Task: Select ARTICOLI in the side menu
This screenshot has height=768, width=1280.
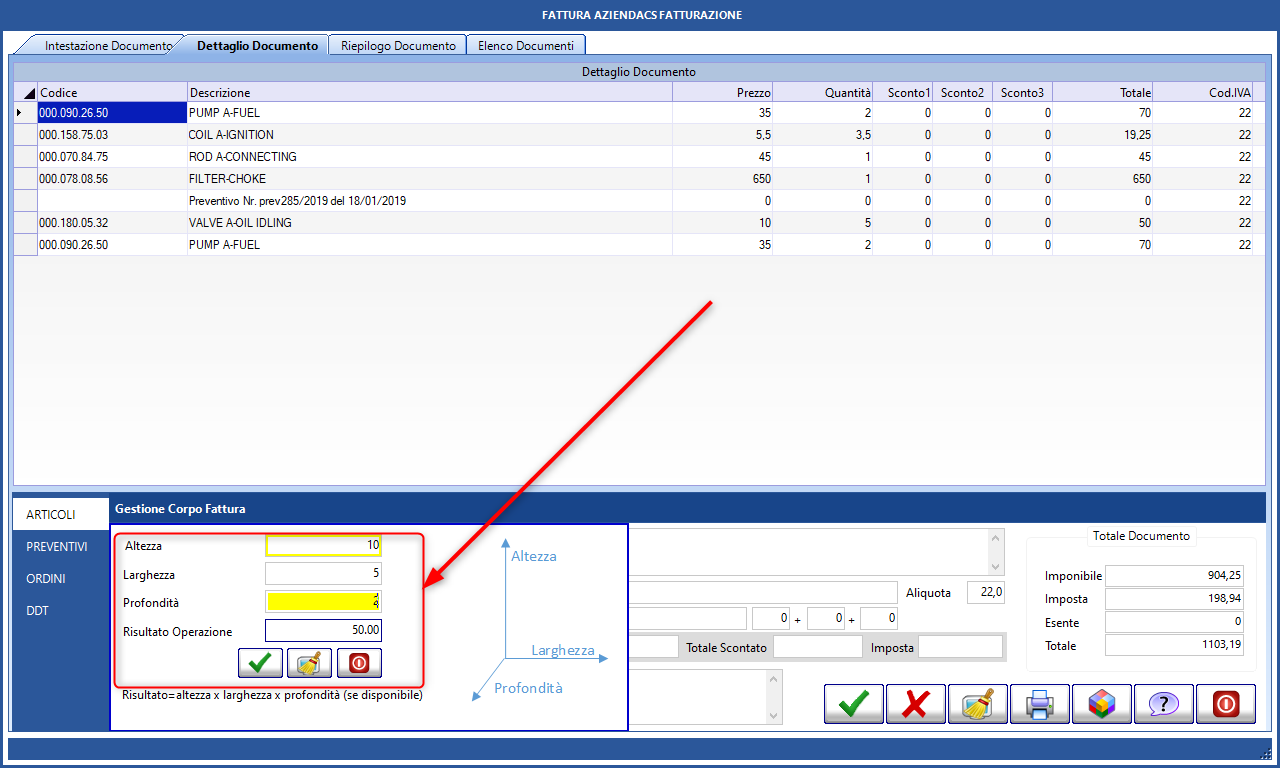Action: tap(60, 514)
